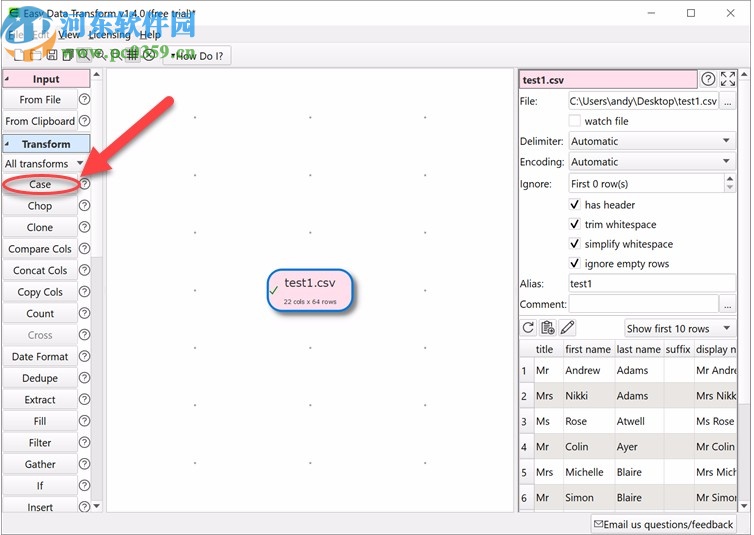Click the circled X toolbar icon
754x535 pixels.
click(x=149, y=55)
